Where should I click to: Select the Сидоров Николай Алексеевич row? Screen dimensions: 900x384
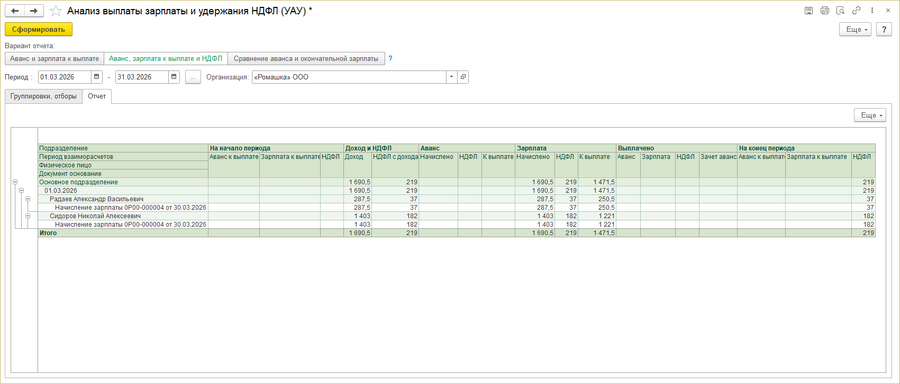(123, 216)
